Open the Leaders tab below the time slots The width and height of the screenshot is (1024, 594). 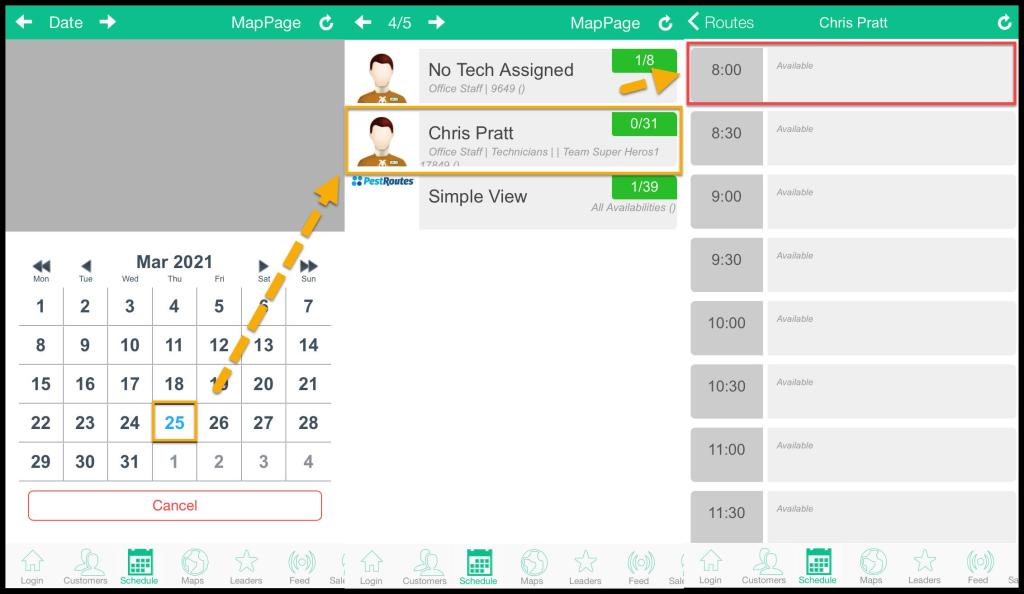[924, 566]
